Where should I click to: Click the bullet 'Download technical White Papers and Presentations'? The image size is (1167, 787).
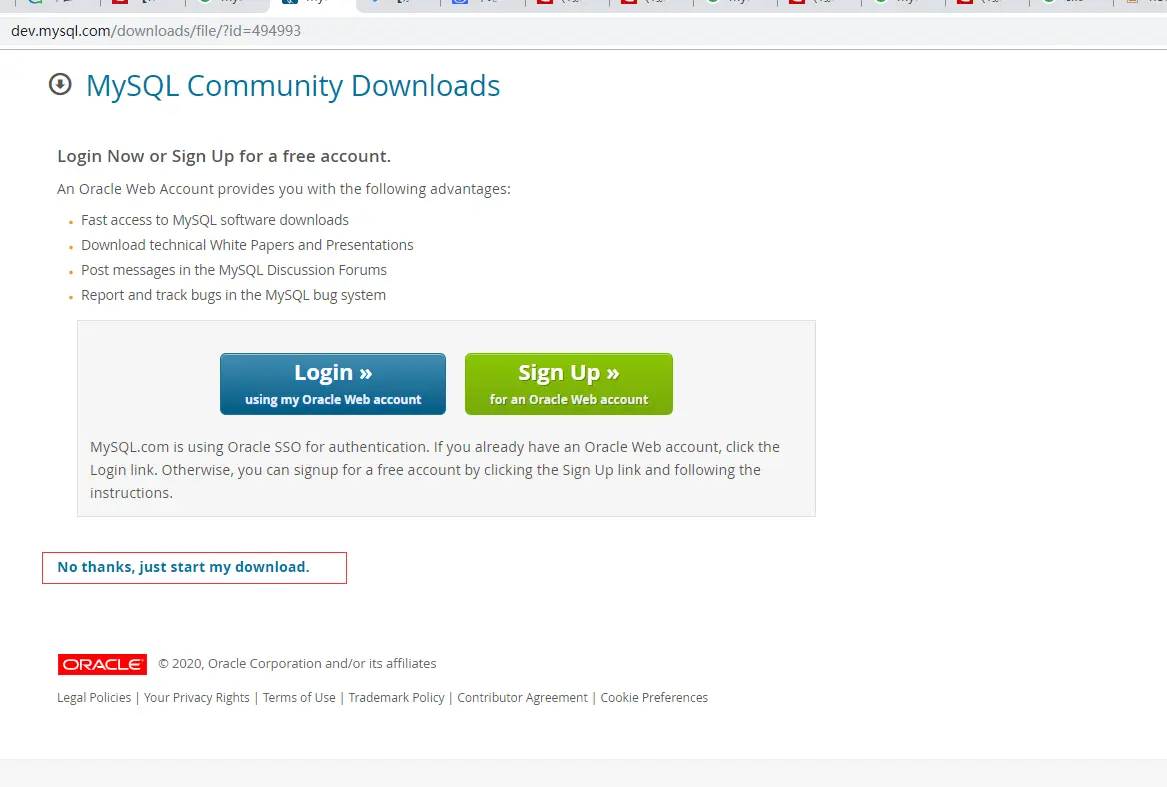(247, 245)
